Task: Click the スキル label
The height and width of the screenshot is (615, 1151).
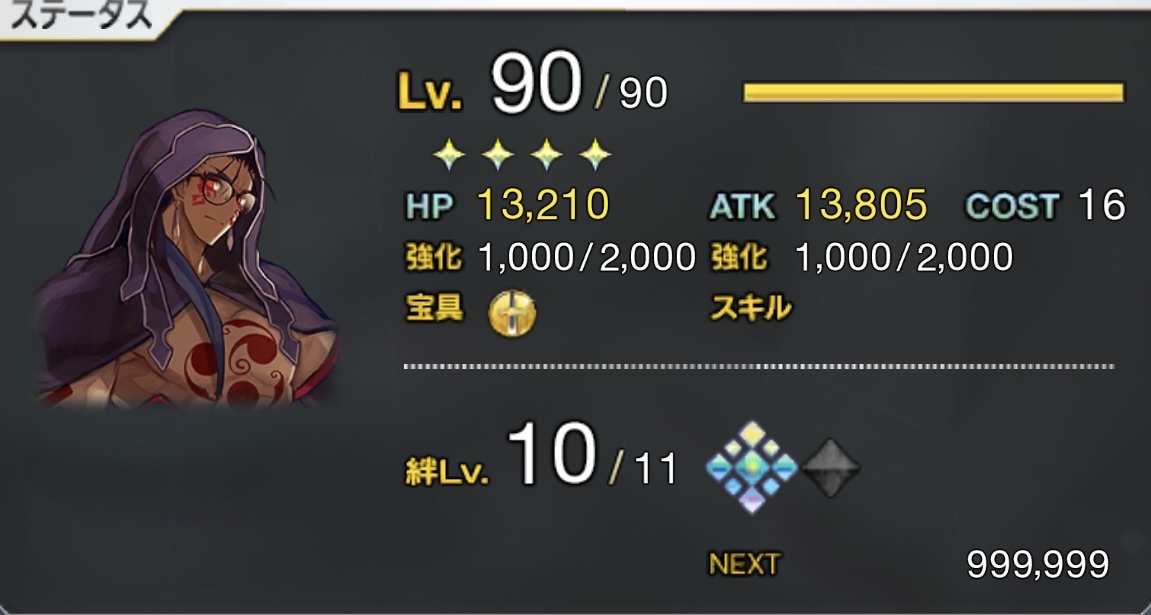Action: point(750,310)
